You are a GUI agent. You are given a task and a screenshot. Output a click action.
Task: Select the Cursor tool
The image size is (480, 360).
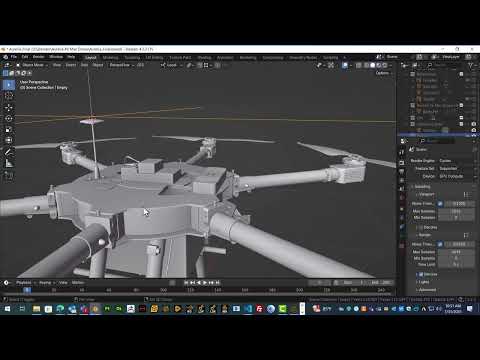point(9,96)
